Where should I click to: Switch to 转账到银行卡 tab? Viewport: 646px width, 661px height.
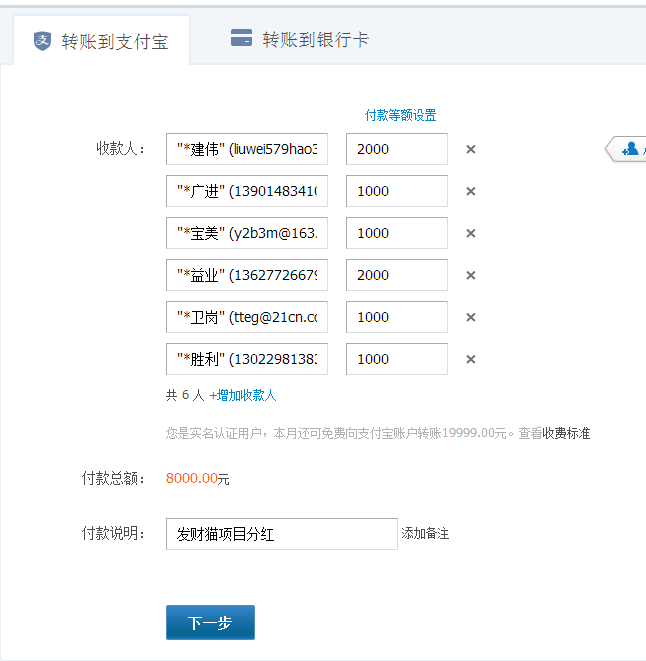pos(300,40)
